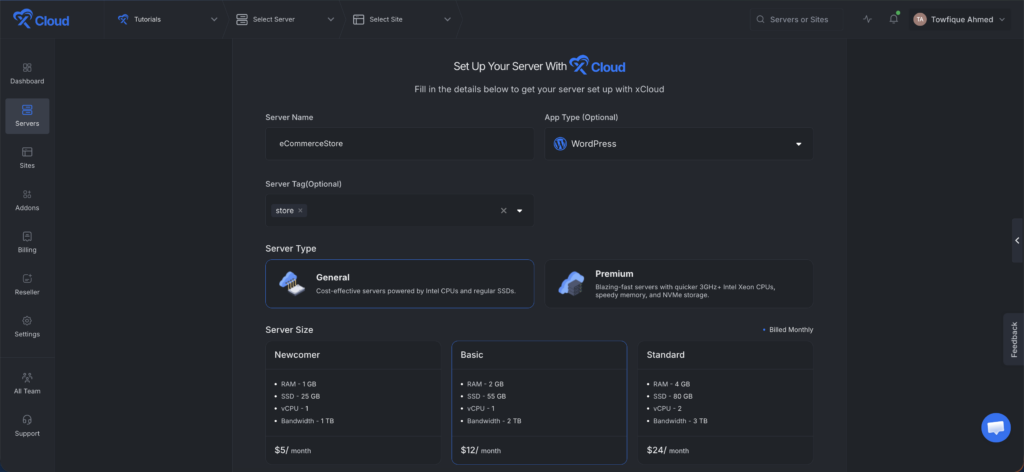
Task: Select the General server type
Action: click(x=400, y=283)
